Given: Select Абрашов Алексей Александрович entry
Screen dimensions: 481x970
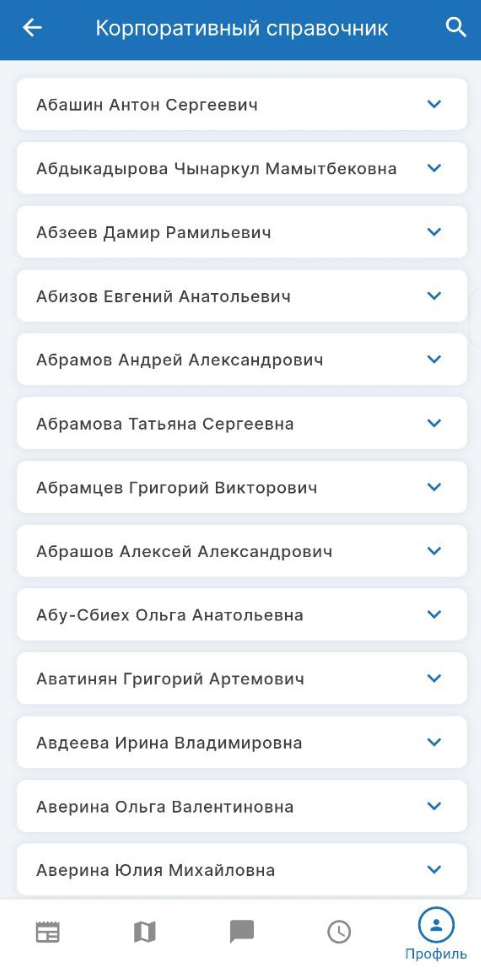Looking at the screenshot, I should pos(242,551).
